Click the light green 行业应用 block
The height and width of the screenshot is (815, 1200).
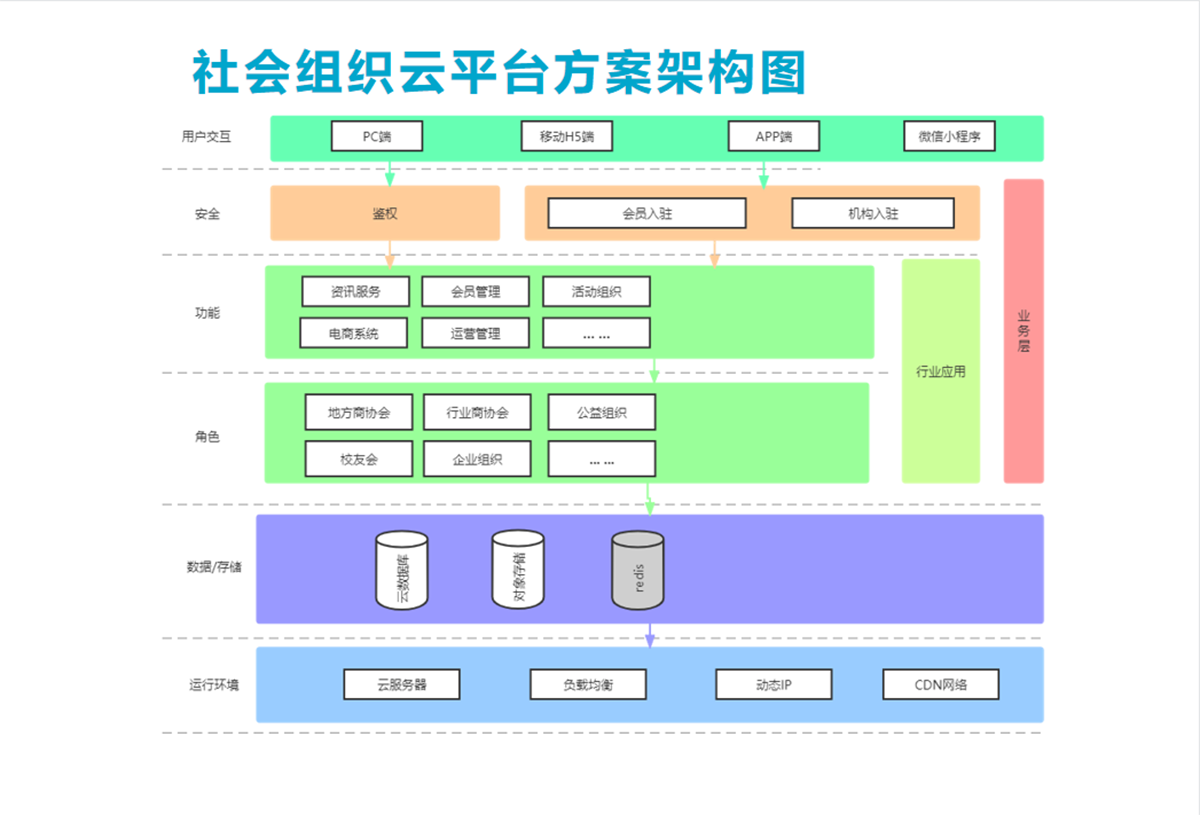pos(940,371)
